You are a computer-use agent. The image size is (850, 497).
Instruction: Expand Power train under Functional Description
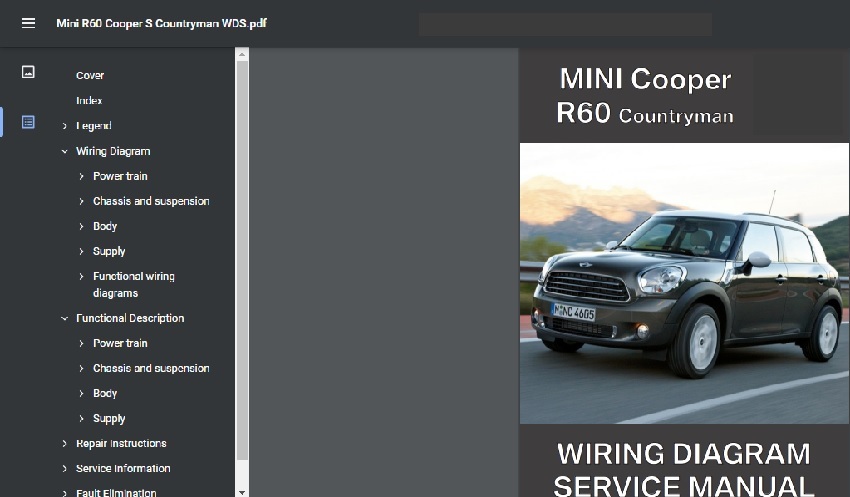(x=81, y=343)
